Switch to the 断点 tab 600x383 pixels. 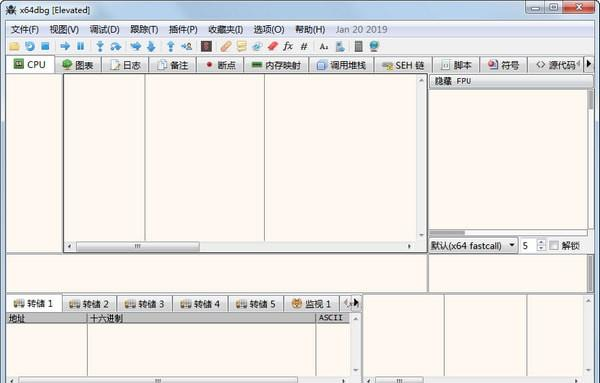point(220,65)
